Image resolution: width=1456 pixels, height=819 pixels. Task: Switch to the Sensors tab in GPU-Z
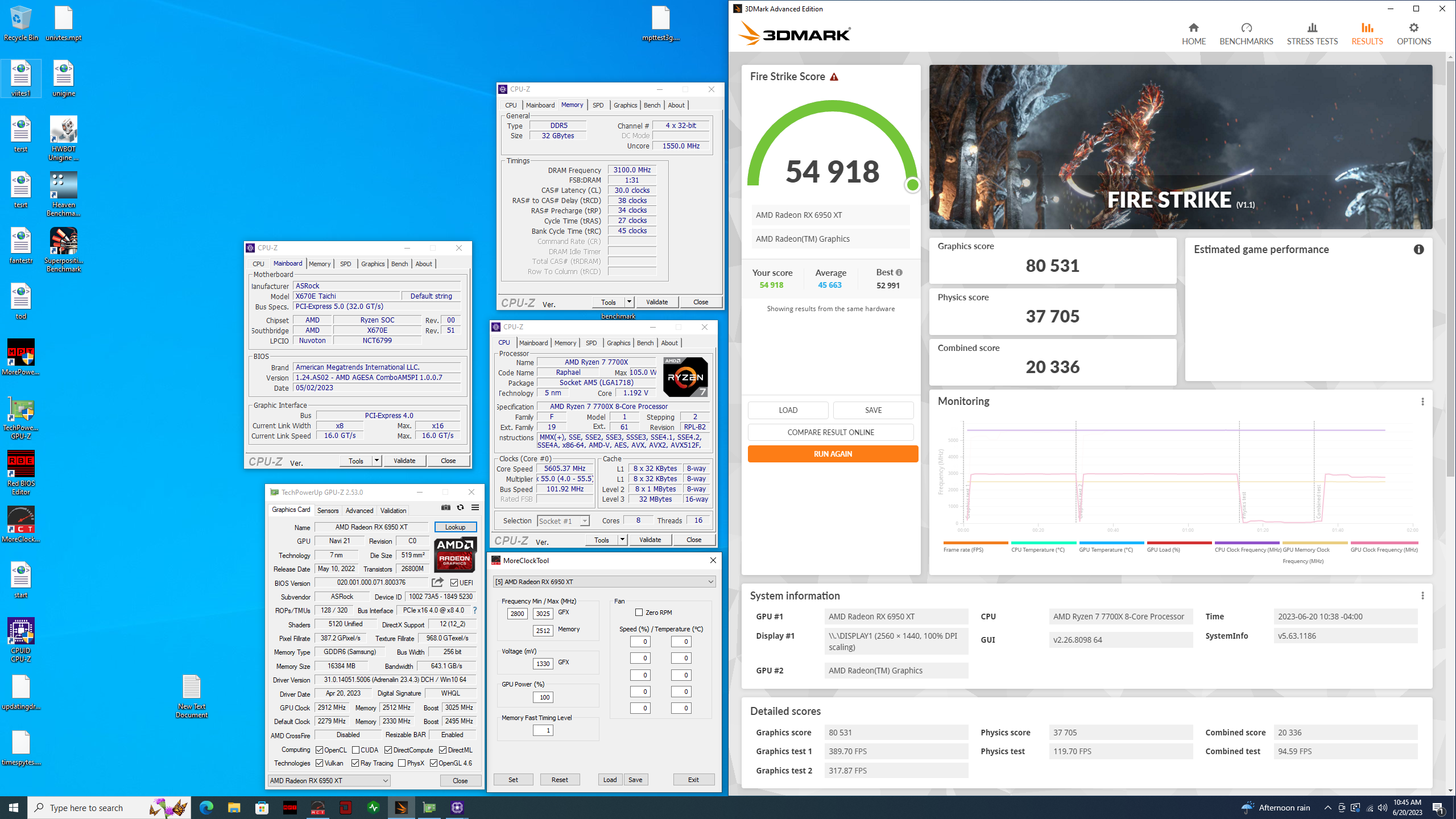328,511
